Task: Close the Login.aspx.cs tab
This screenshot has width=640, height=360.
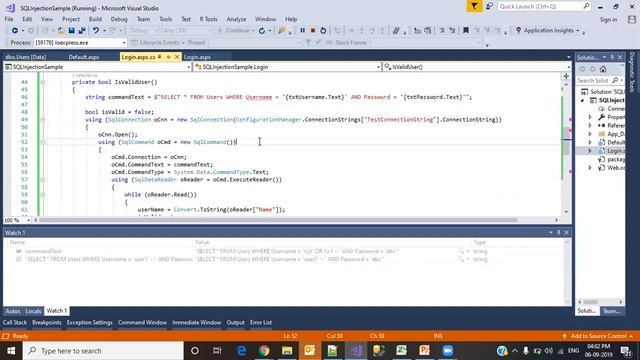Action: pos(177,57)
